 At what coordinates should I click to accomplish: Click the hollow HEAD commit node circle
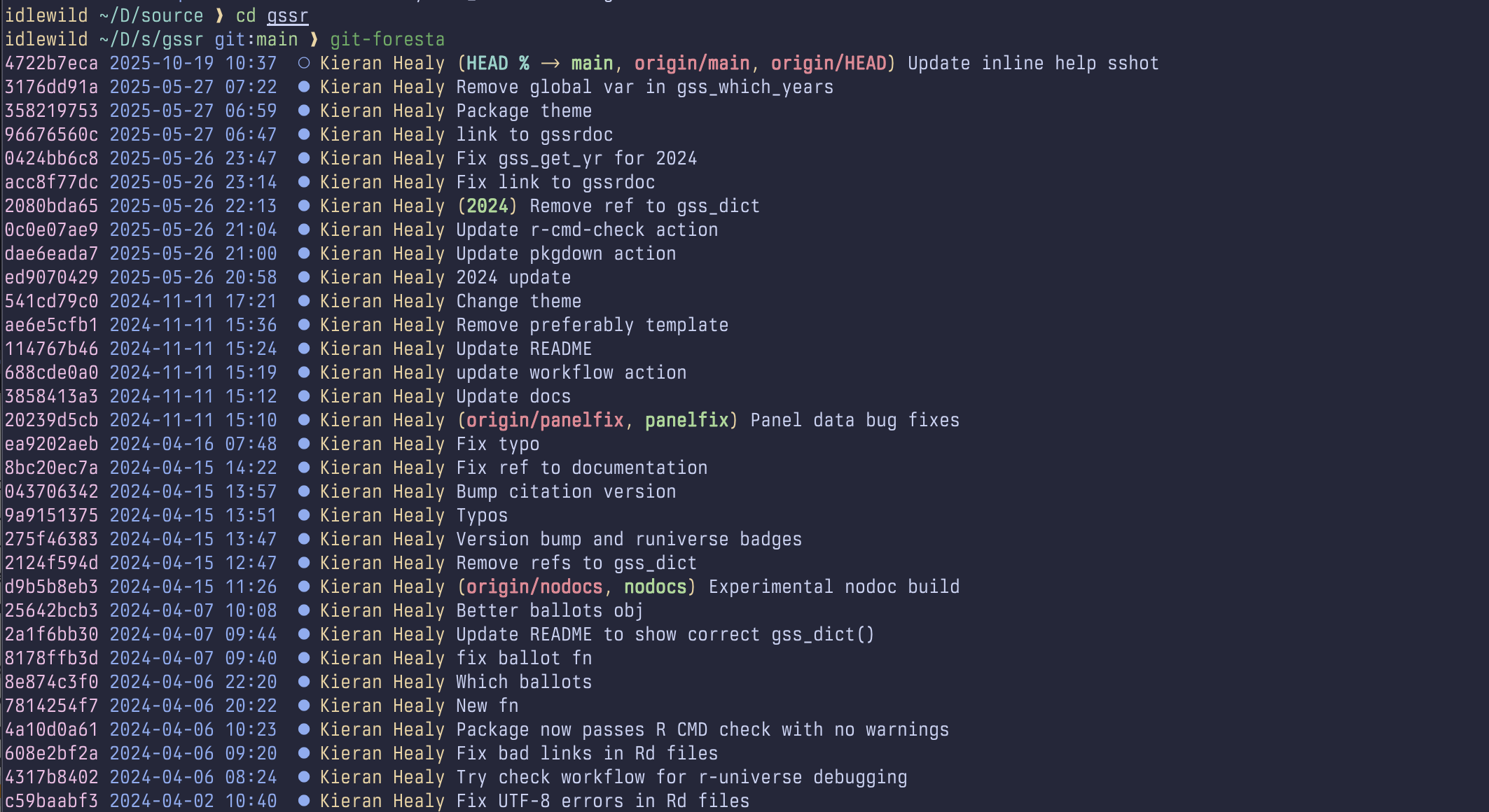(x=304, y=63)
